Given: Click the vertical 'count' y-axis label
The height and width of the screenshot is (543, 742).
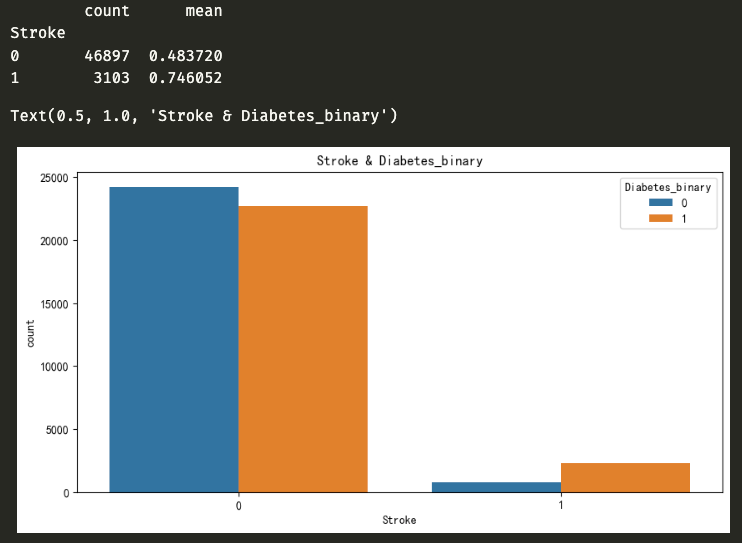Looking at the screenshot, I should pyautogui.click(x=30, y=333).
